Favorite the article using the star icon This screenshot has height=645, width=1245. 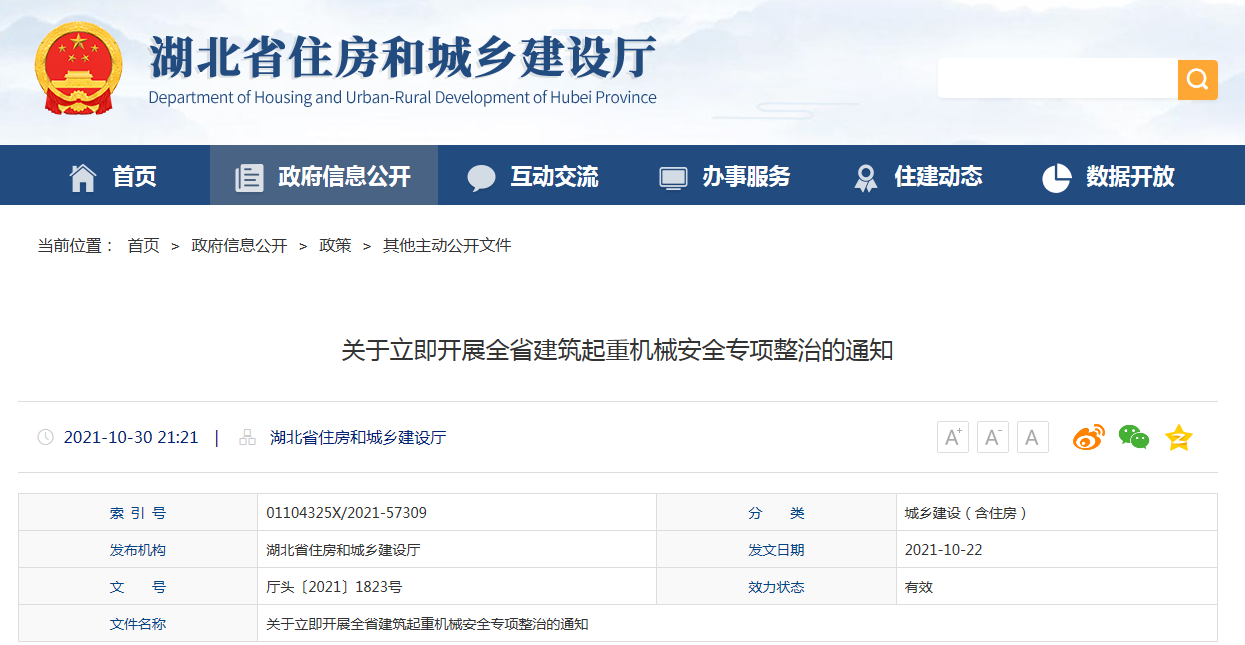click(x=1178, y=436)
